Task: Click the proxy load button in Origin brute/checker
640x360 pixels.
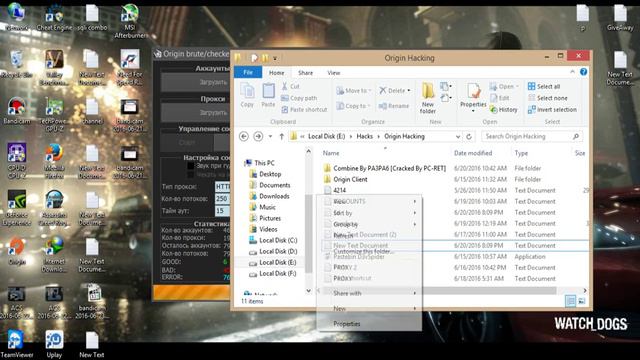Action: pos(196,112)
